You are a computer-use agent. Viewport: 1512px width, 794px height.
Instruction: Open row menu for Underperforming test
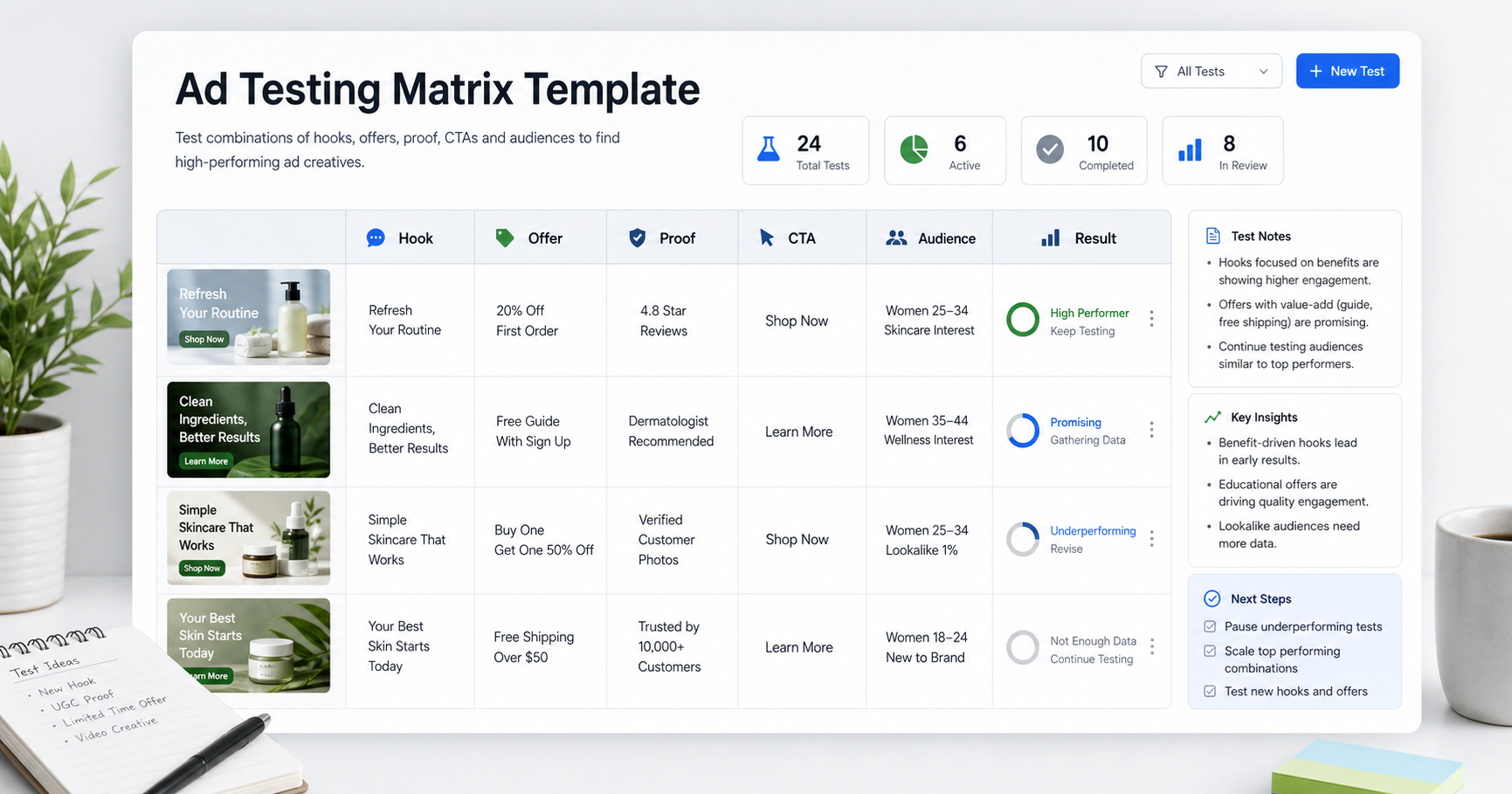click(x=1152, y=539)
